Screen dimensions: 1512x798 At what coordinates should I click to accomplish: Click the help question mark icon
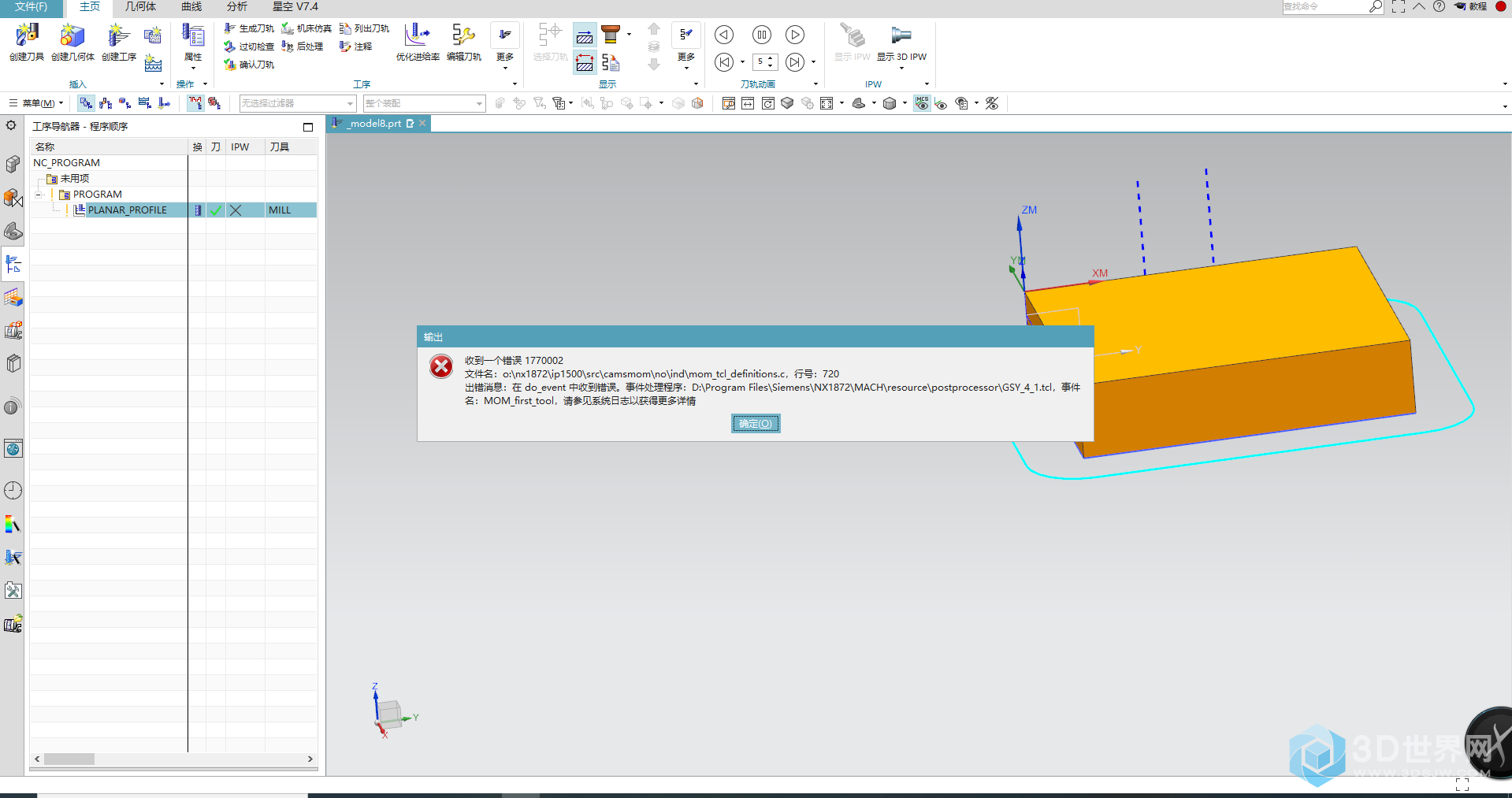pyautogui.click(x=1439, y=6)
